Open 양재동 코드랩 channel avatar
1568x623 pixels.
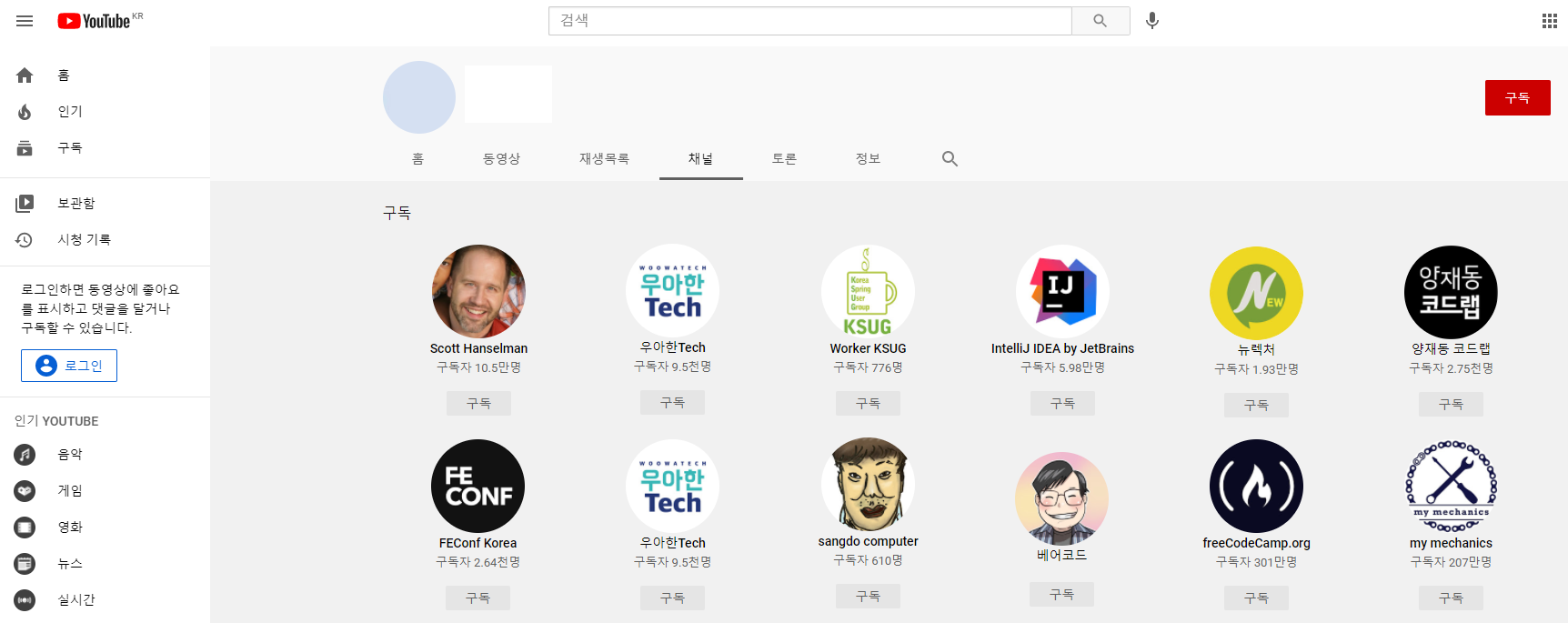click(1451, 292)
